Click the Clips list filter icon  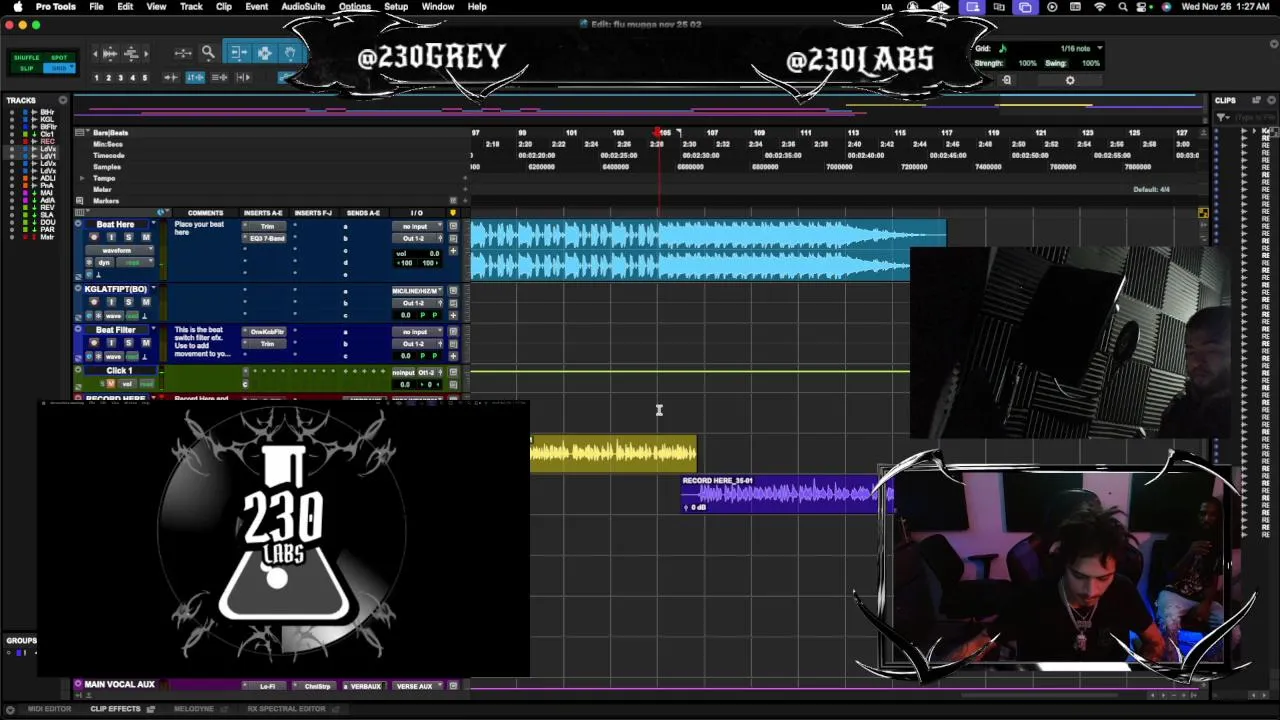[x=1223, y=117]
